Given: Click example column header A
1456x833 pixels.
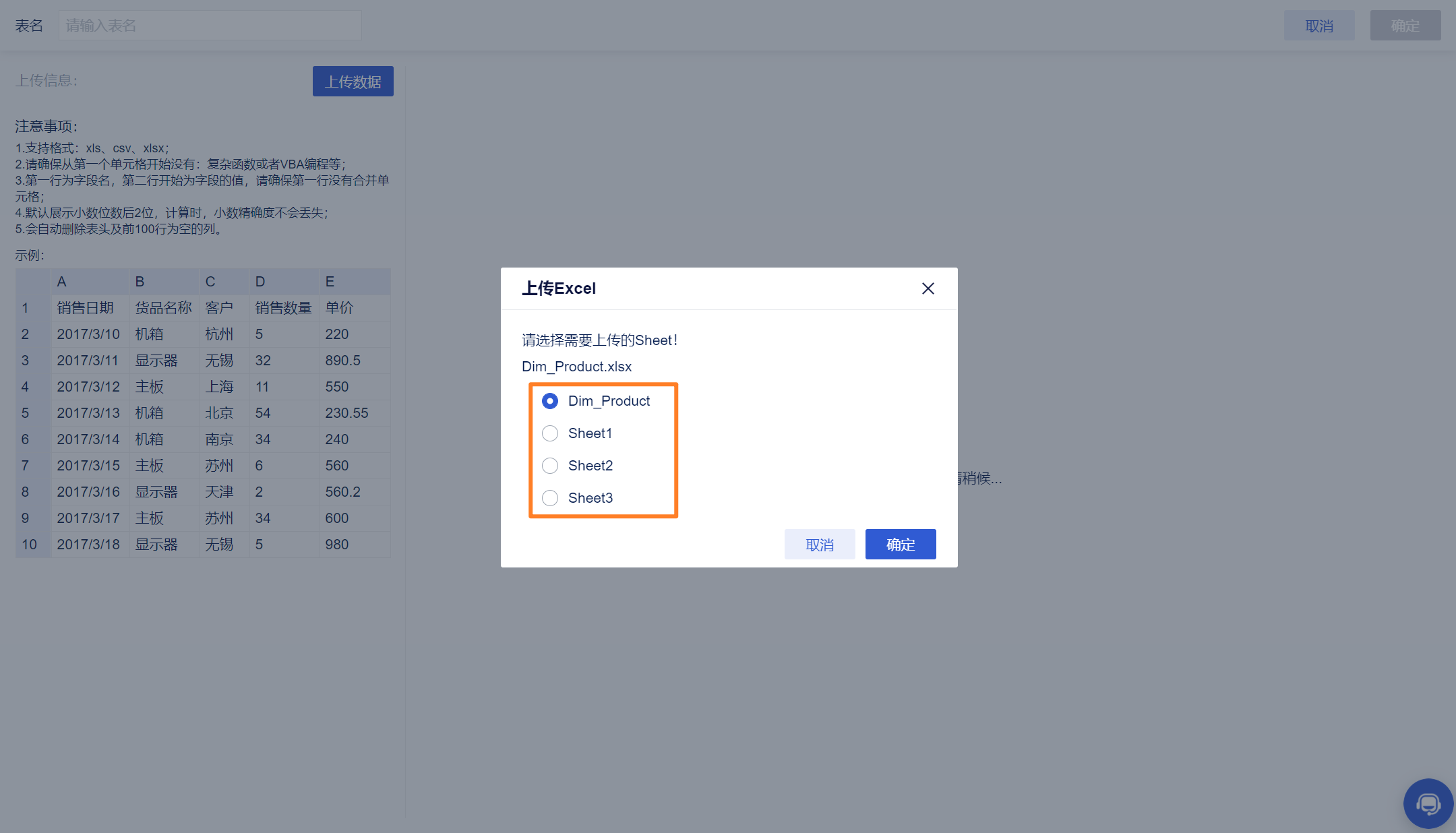Looking at the screenshot, I should pyautogui.click(x=61, y=282).
